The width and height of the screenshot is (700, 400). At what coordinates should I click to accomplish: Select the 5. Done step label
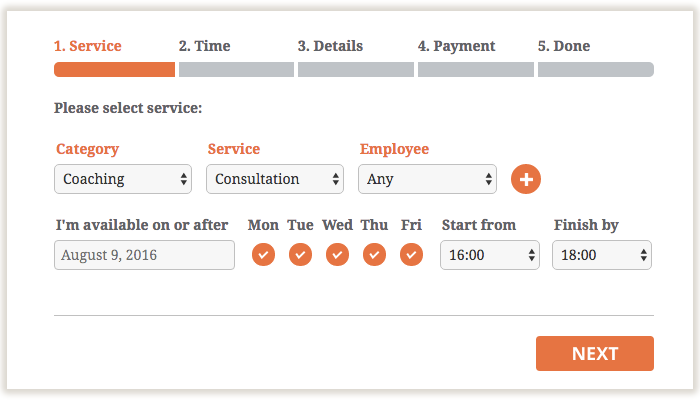[x=564, y=46]
